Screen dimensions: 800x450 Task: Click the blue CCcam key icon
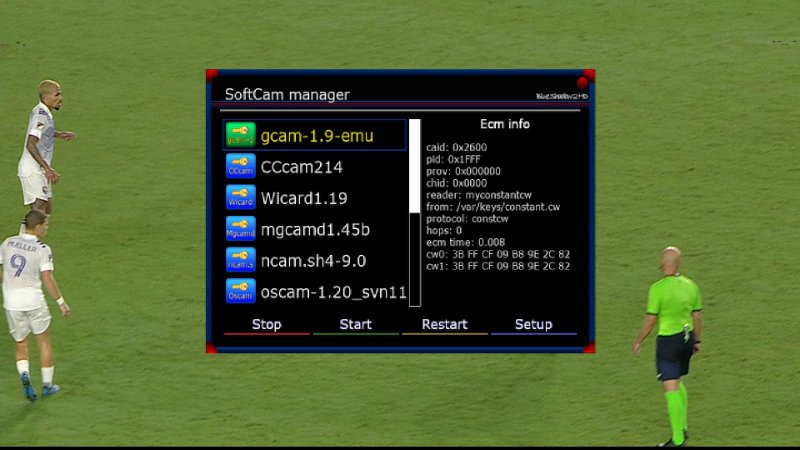[x=240, y=166]
